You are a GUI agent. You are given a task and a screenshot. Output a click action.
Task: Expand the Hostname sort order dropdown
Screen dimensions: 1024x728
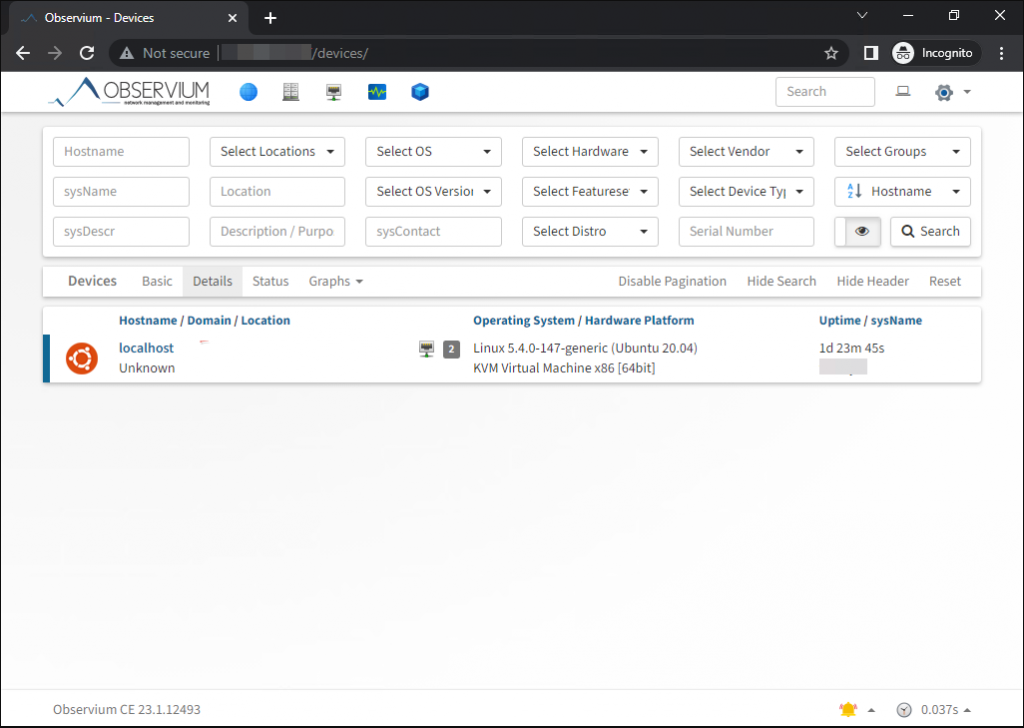tap(902, 191)
